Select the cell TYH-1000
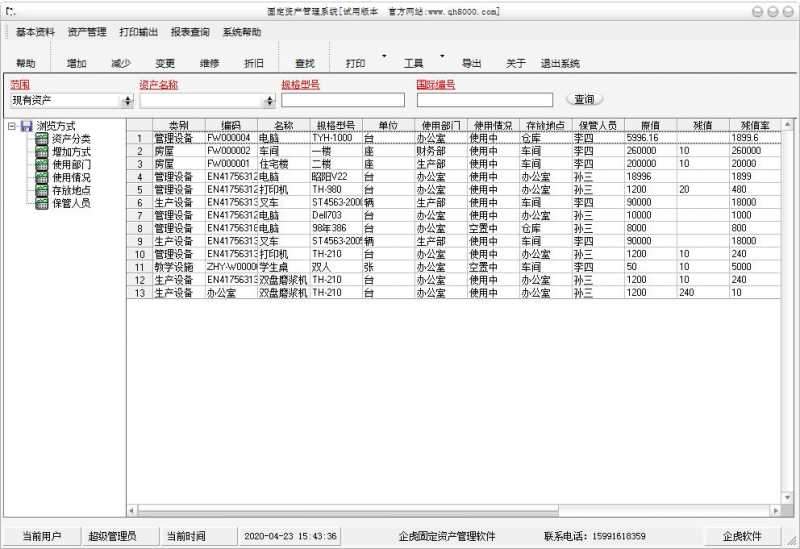The height and width of the screenshot is (549, 800). pyautogui.click(x=336, y=138)
